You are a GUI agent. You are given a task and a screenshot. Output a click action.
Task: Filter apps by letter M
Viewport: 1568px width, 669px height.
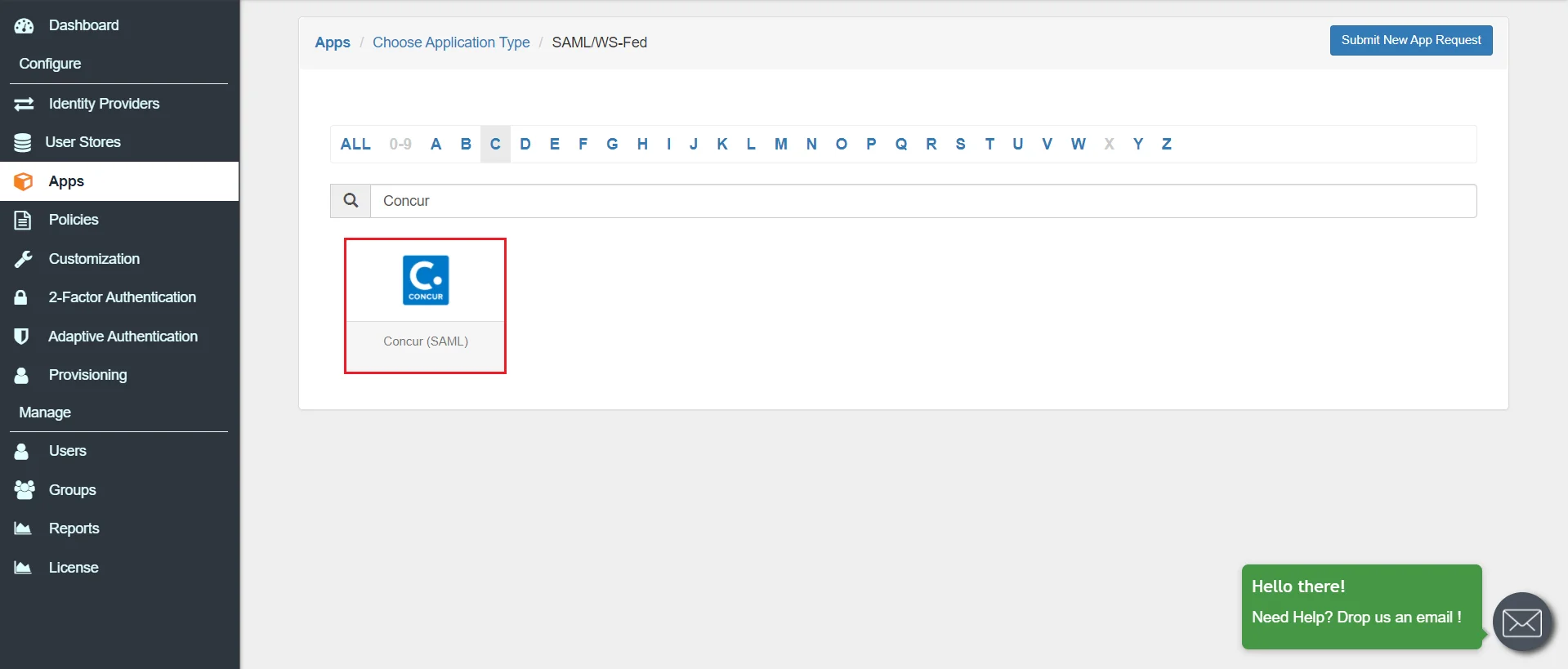(x=781, y=144)
